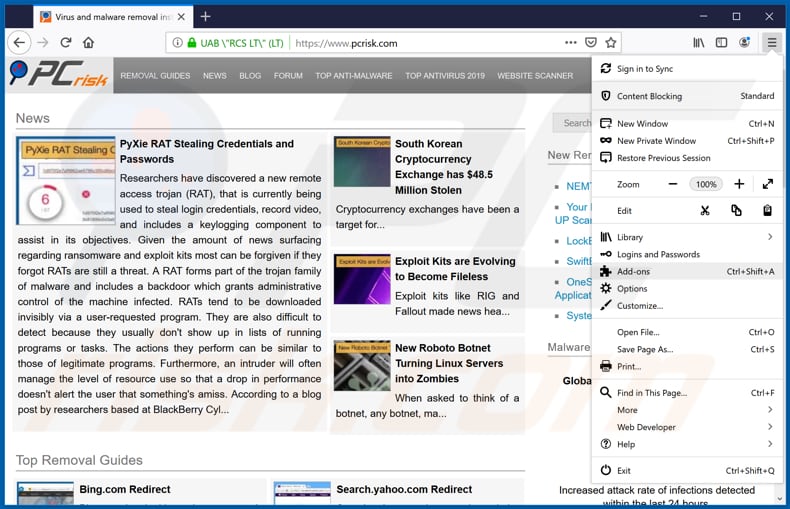790x509 pixels.
Task: Zoom out with the minus button
Action: click(673, 184)
